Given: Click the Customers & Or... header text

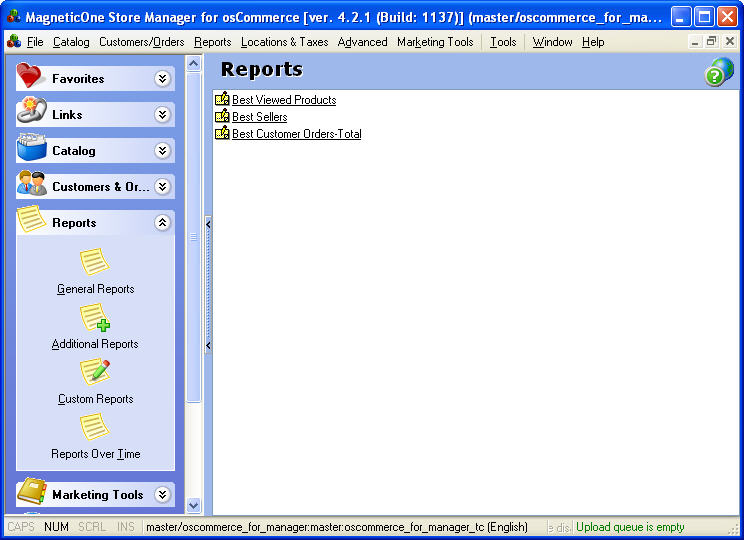Looking at the screenshot, I should click(101, 187).
